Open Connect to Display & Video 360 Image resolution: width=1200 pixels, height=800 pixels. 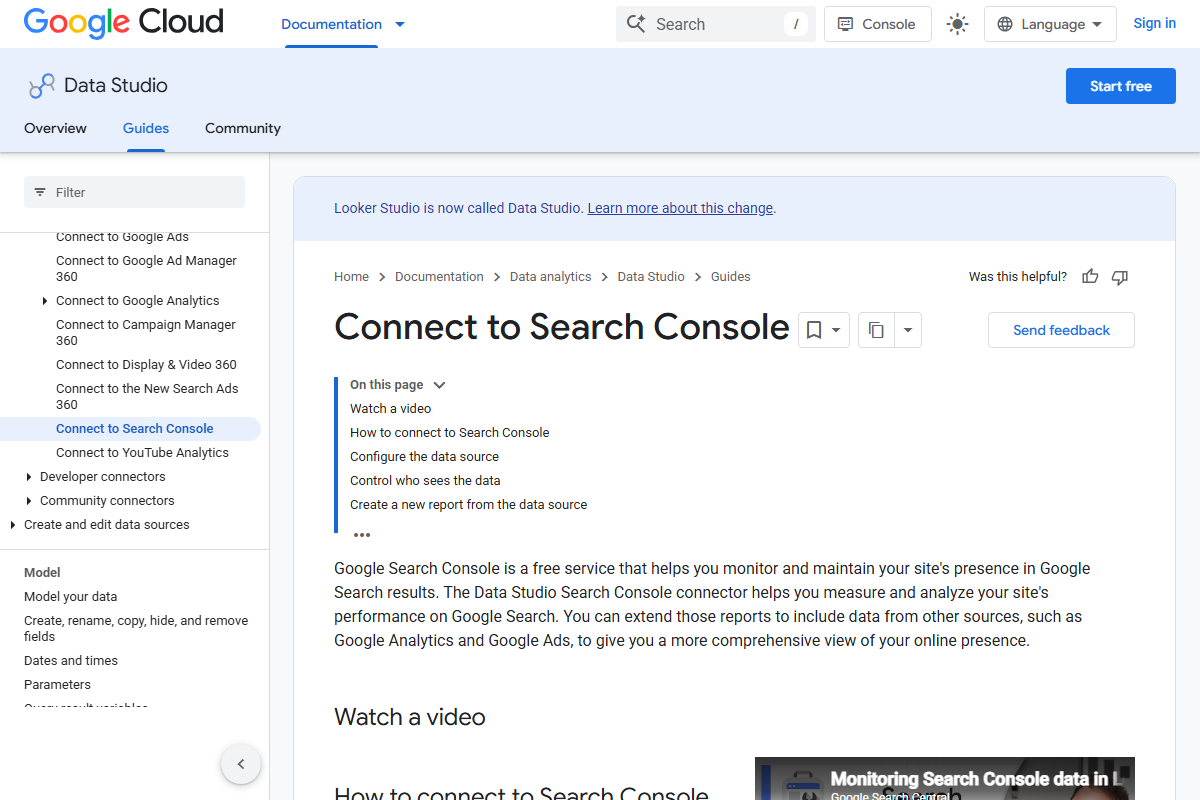[x=146, y=365]
